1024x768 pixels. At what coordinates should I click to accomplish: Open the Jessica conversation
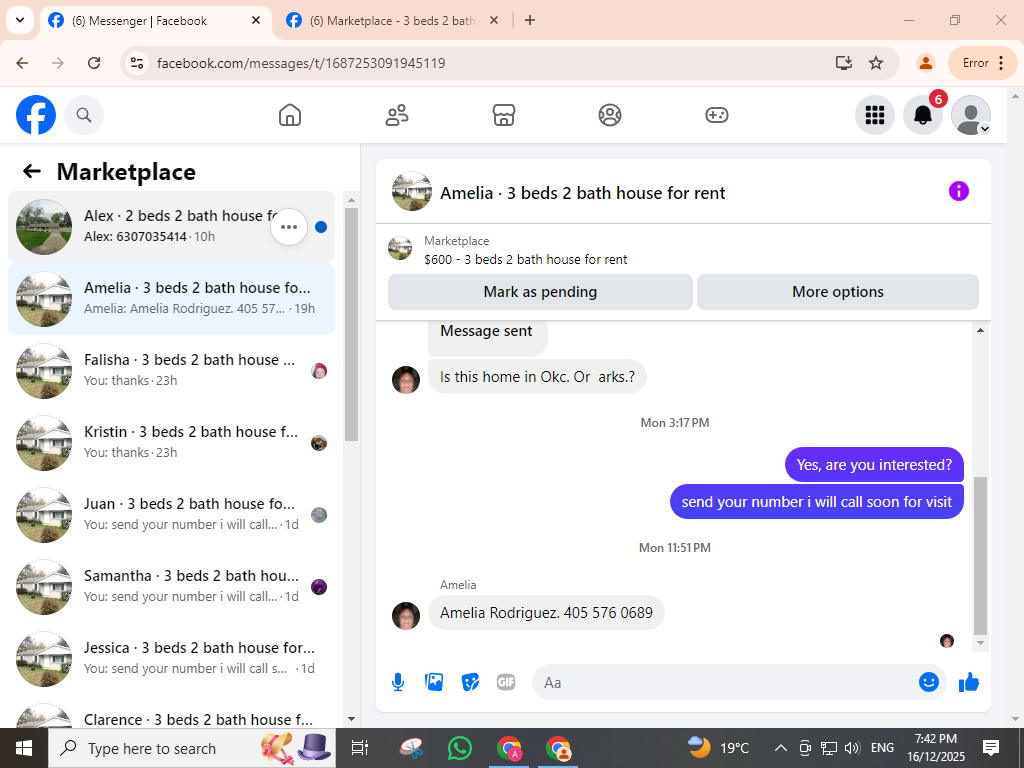click(171, 658)
